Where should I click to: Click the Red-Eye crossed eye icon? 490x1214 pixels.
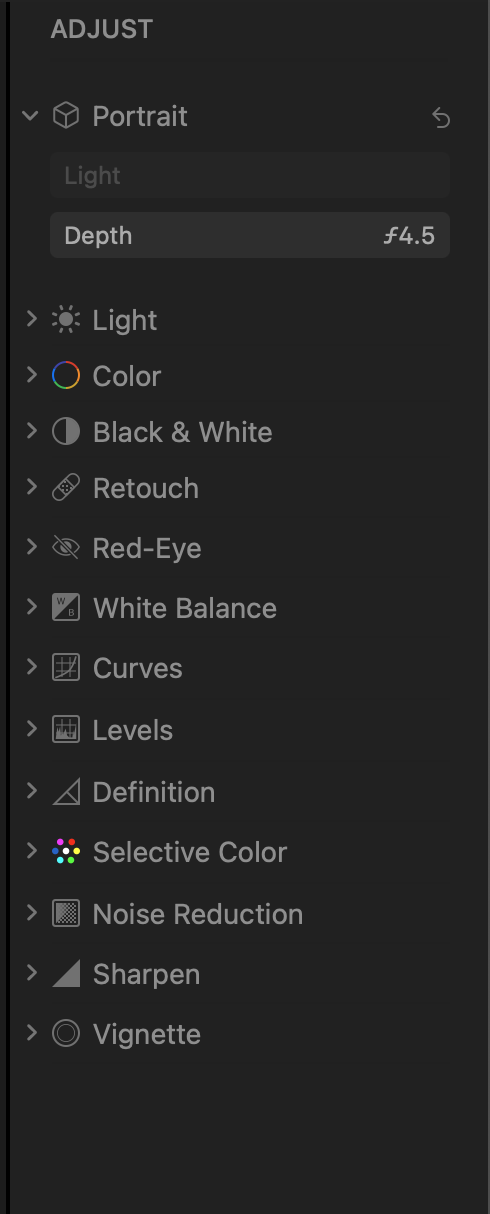click(66, 548)
